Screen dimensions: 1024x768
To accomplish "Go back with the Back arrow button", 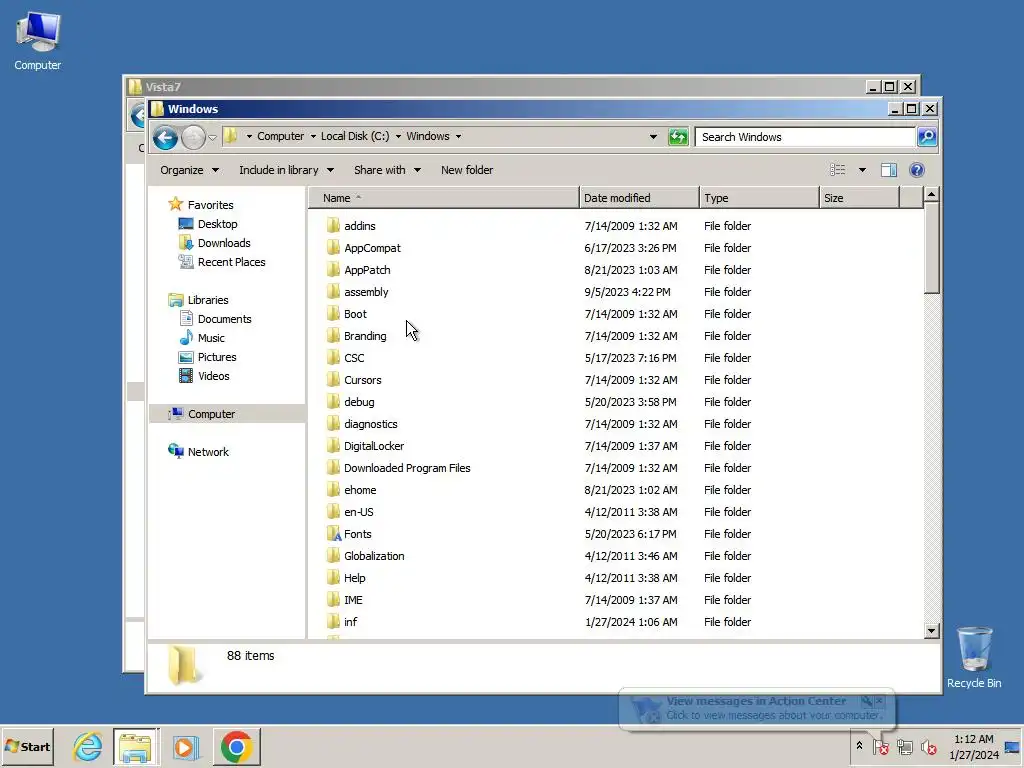I will click(x=165, y=137).
